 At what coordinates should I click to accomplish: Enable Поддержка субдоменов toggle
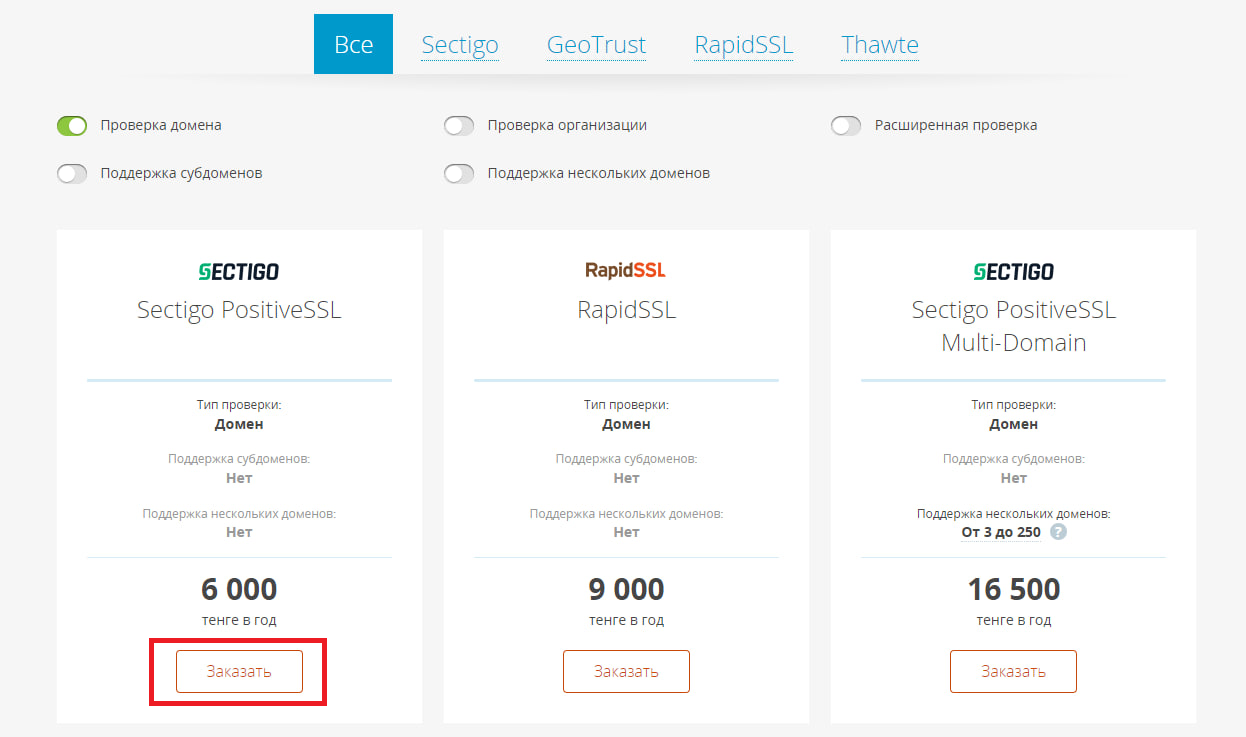pyautogui.click(x=72, y=174)
